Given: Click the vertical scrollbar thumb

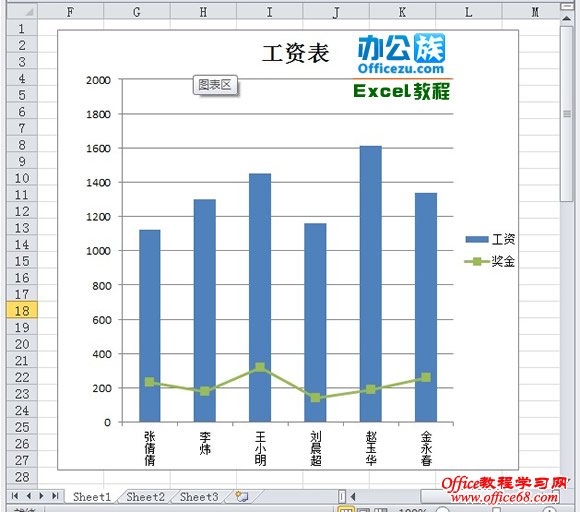Looking at the screenshot, I should coord(566,114).
